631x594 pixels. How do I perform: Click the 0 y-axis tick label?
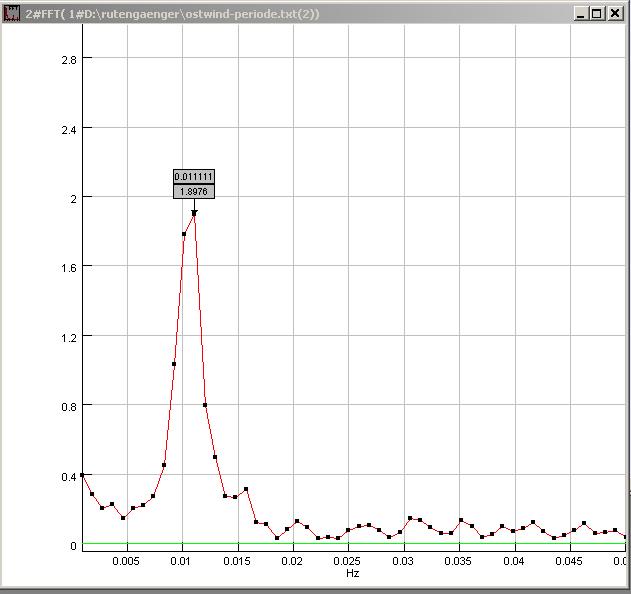coord(73,546)
